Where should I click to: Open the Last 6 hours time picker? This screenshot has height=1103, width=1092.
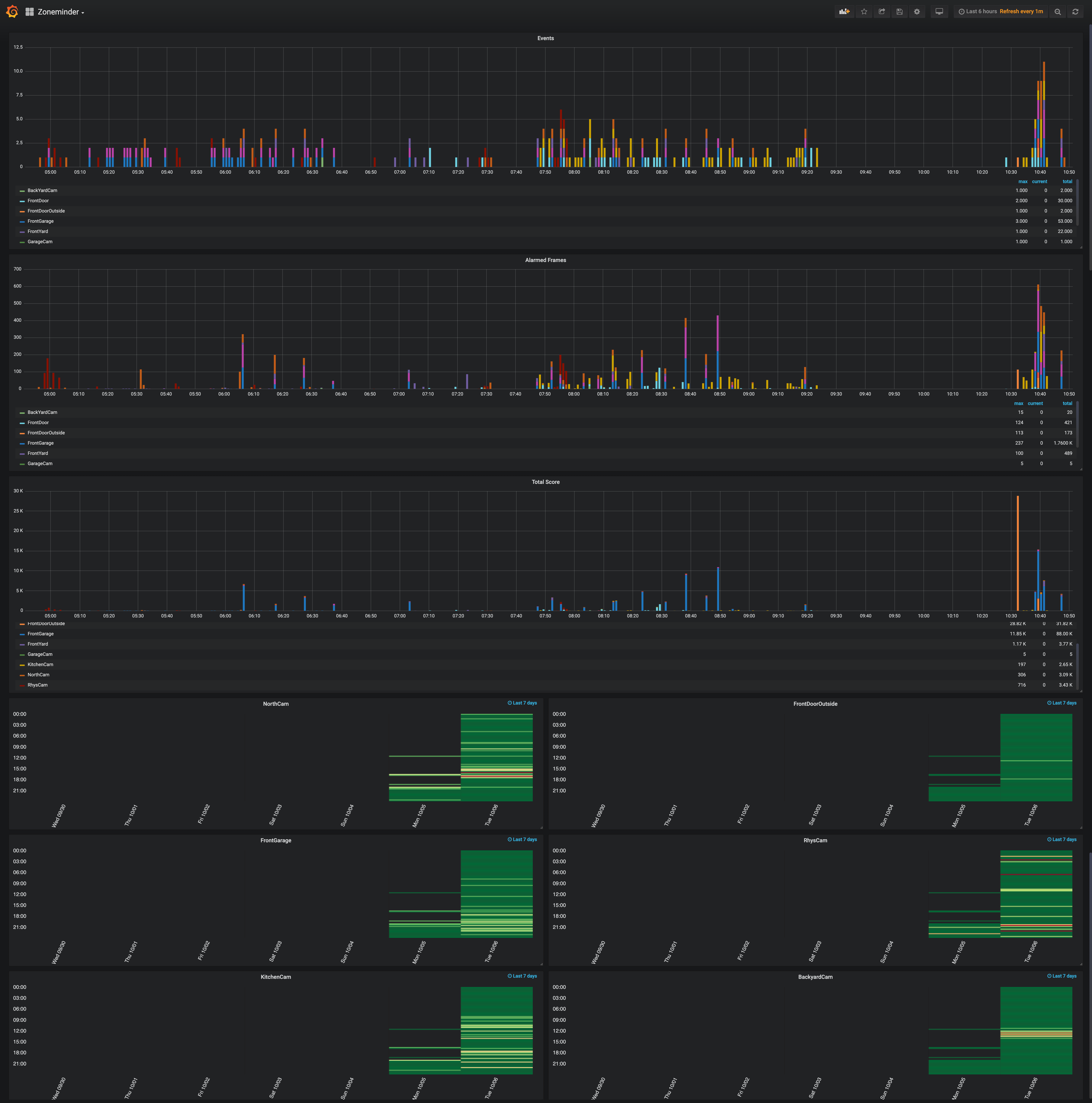[978, 12]
